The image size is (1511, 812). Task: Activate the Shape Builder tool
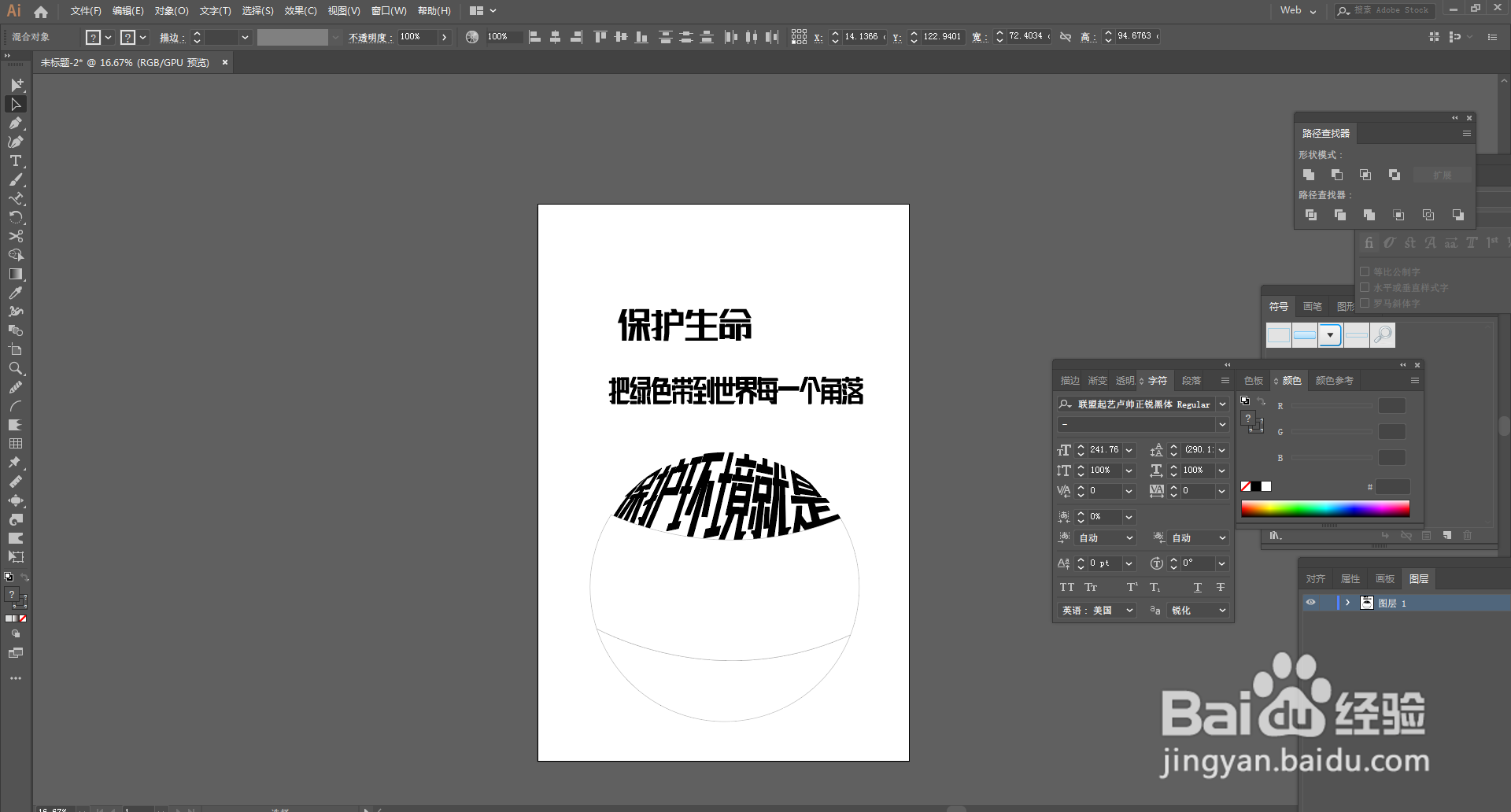16,255
